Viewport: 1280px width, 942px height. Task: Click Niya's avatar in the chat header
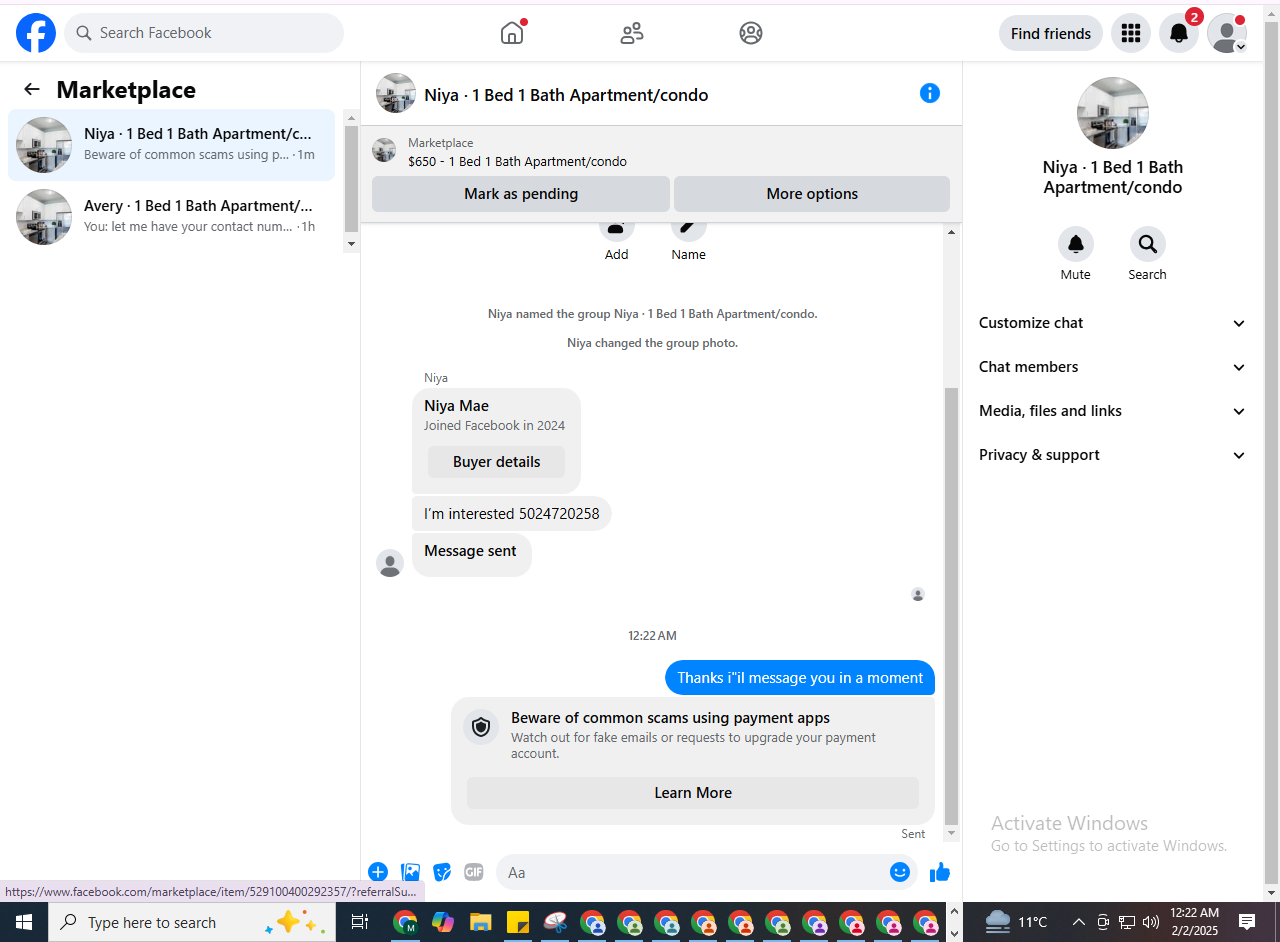tap(396, 93)
